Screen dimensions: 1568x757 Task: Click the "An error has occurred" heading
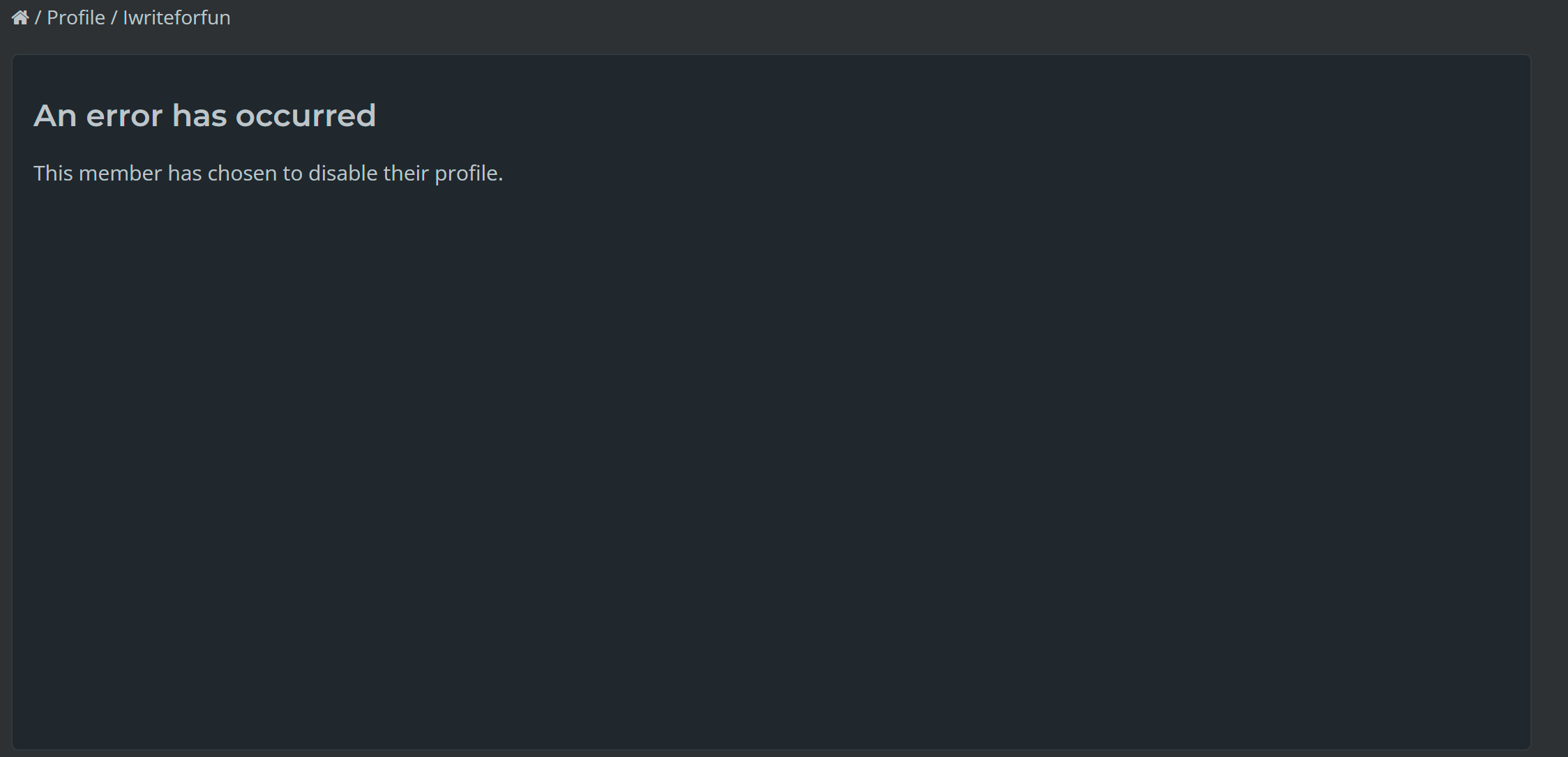(204, 116)
